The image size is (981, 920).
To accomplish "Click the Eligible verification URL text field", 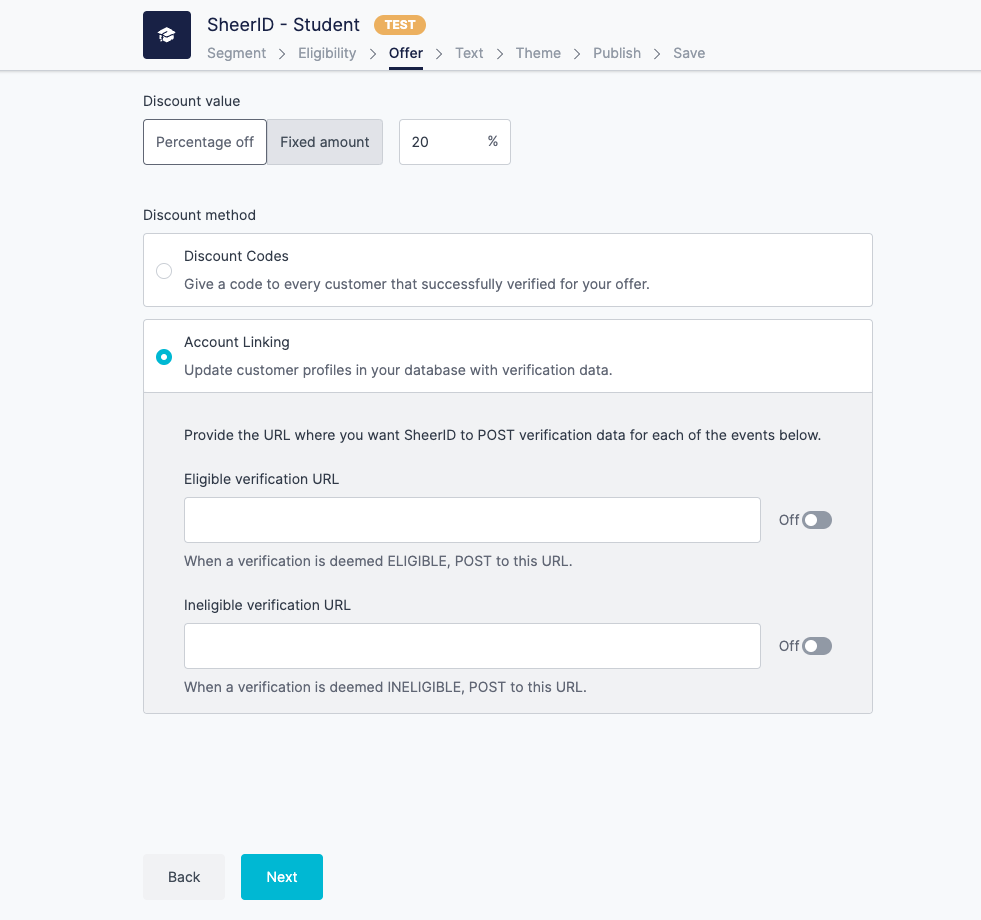I will tap(472, 519).
